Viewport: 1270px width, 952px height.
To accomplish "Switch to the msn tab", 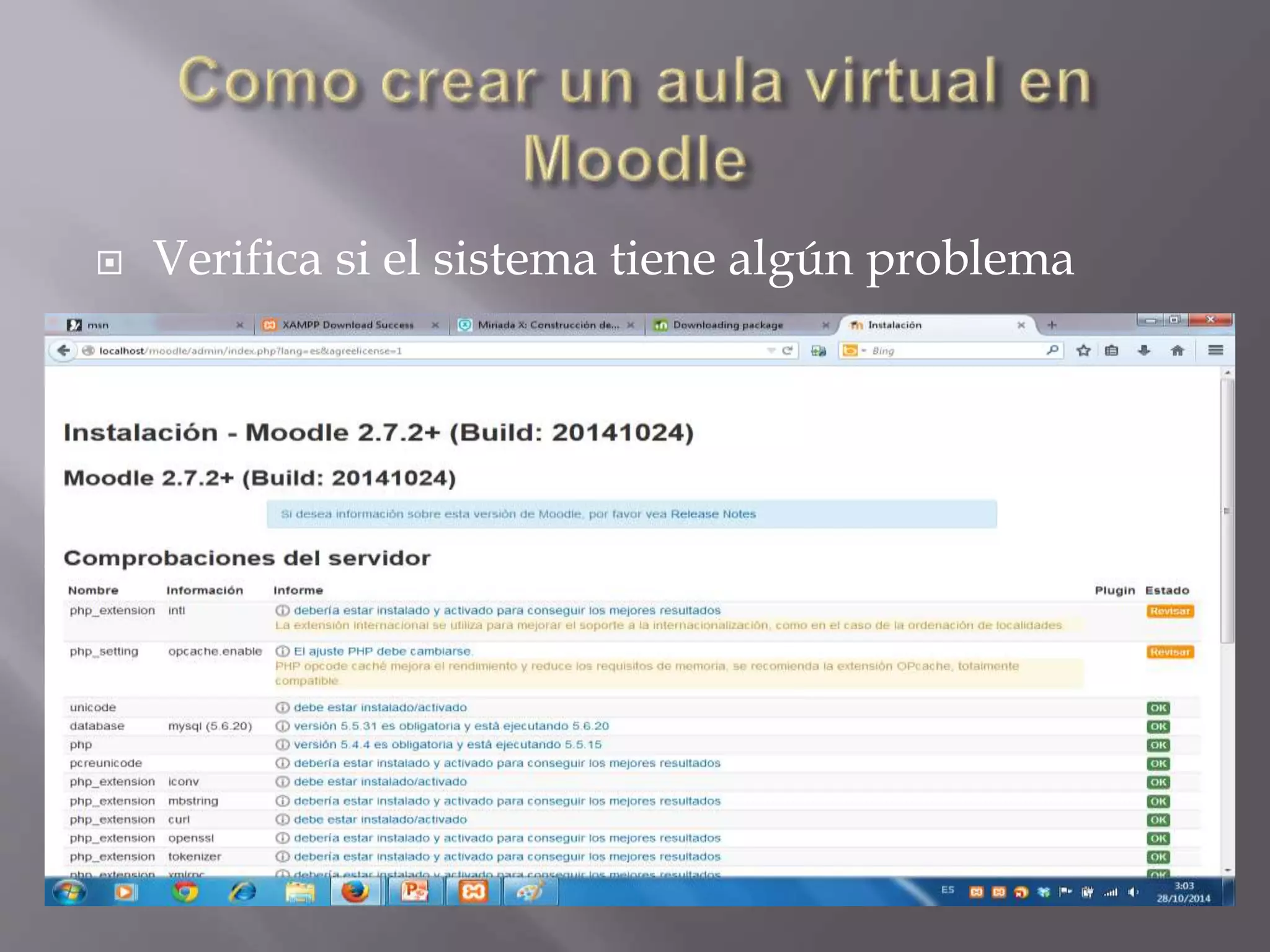I will tap(149, 325).
